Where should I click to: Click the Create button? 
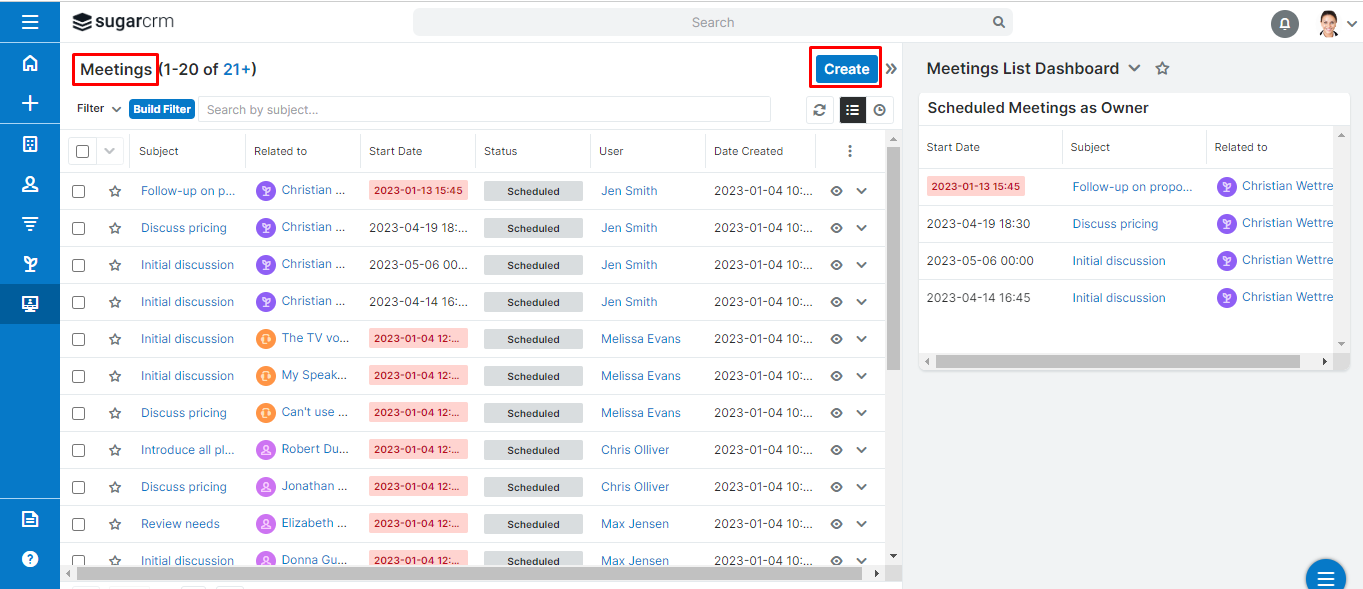(x=846, y=69)
